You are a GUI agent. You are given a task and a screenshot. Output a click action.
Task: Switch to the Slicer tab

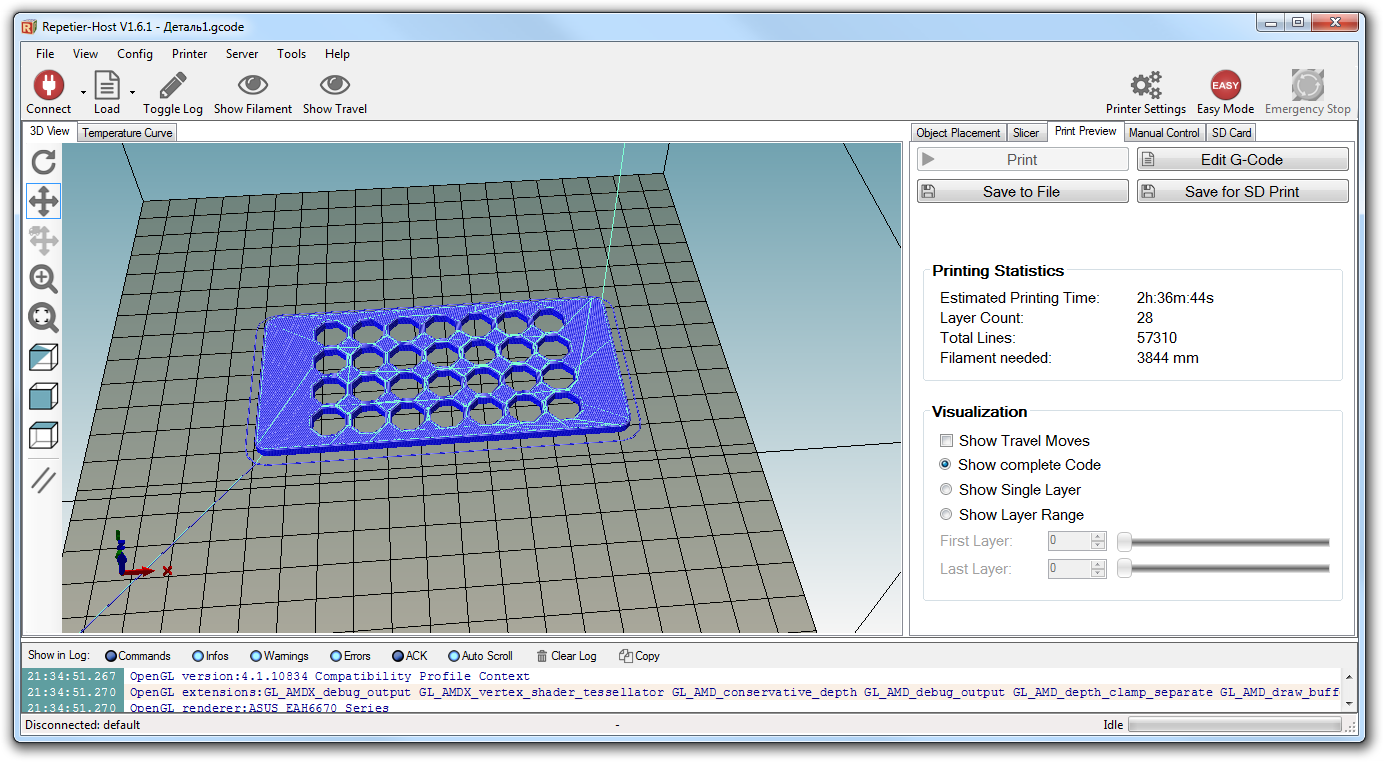[1026, 133]
